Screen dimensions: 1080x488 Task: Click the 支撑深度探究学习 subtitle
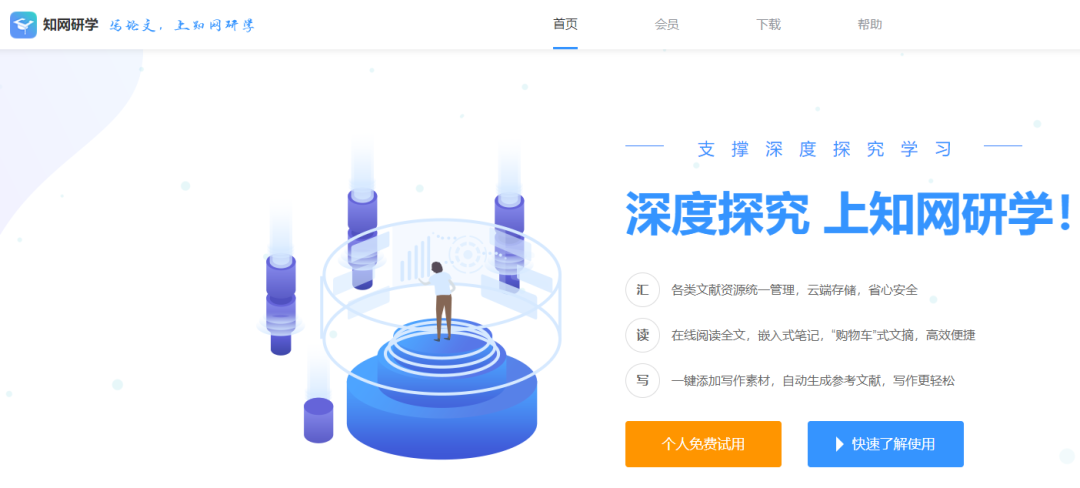(x=824, y=149)
